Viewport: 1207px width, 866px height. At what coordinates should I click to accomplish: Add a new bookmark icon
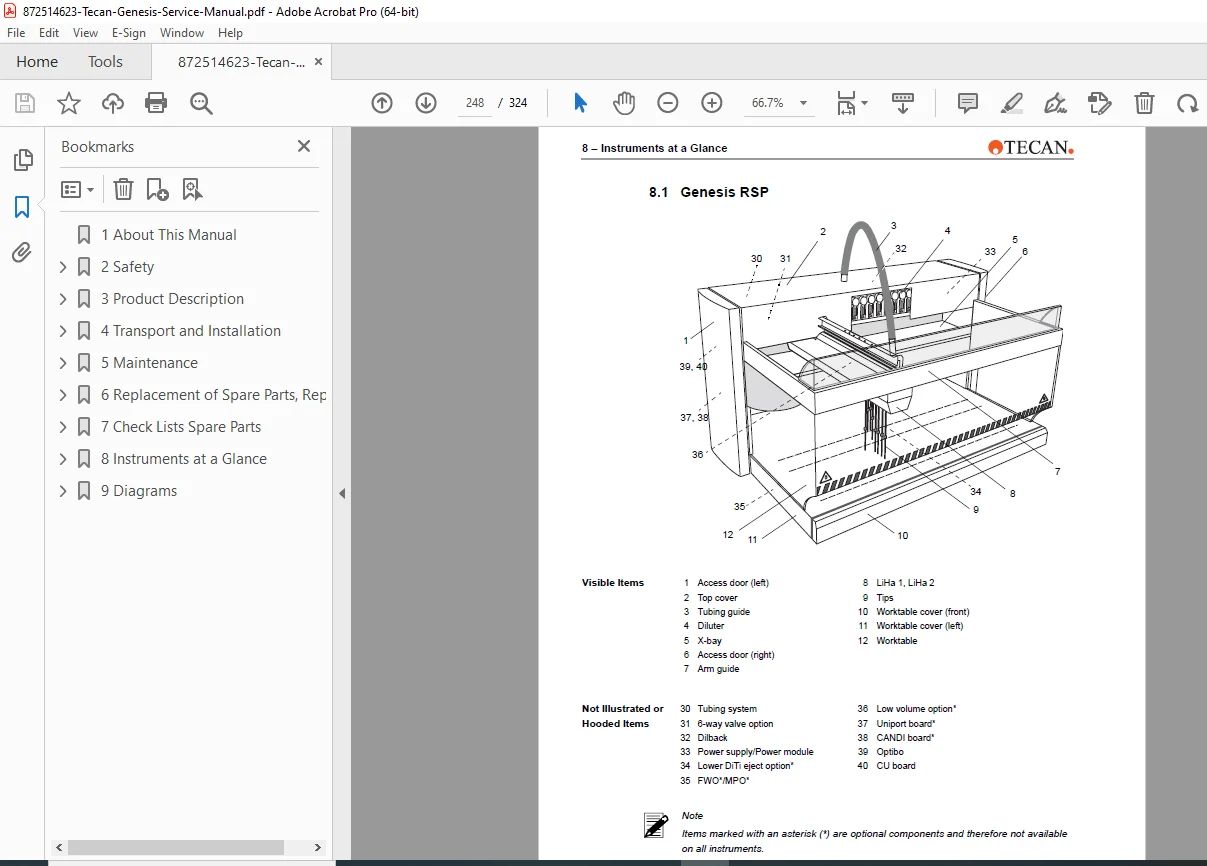coord(157,189)
